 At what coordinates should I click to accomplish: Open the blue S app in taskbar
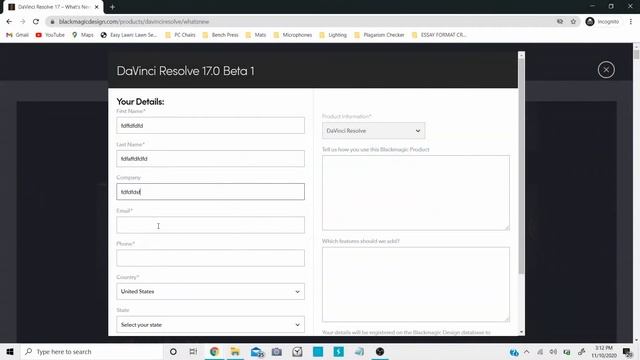[x=338, y=351]
